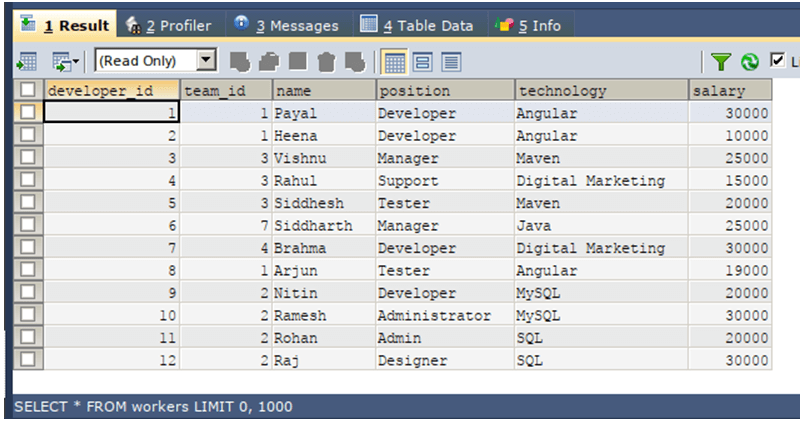Check the row checkbox for Siddhesh
The width and height of the screenshot is (807, 421).
tap(28, 202)
